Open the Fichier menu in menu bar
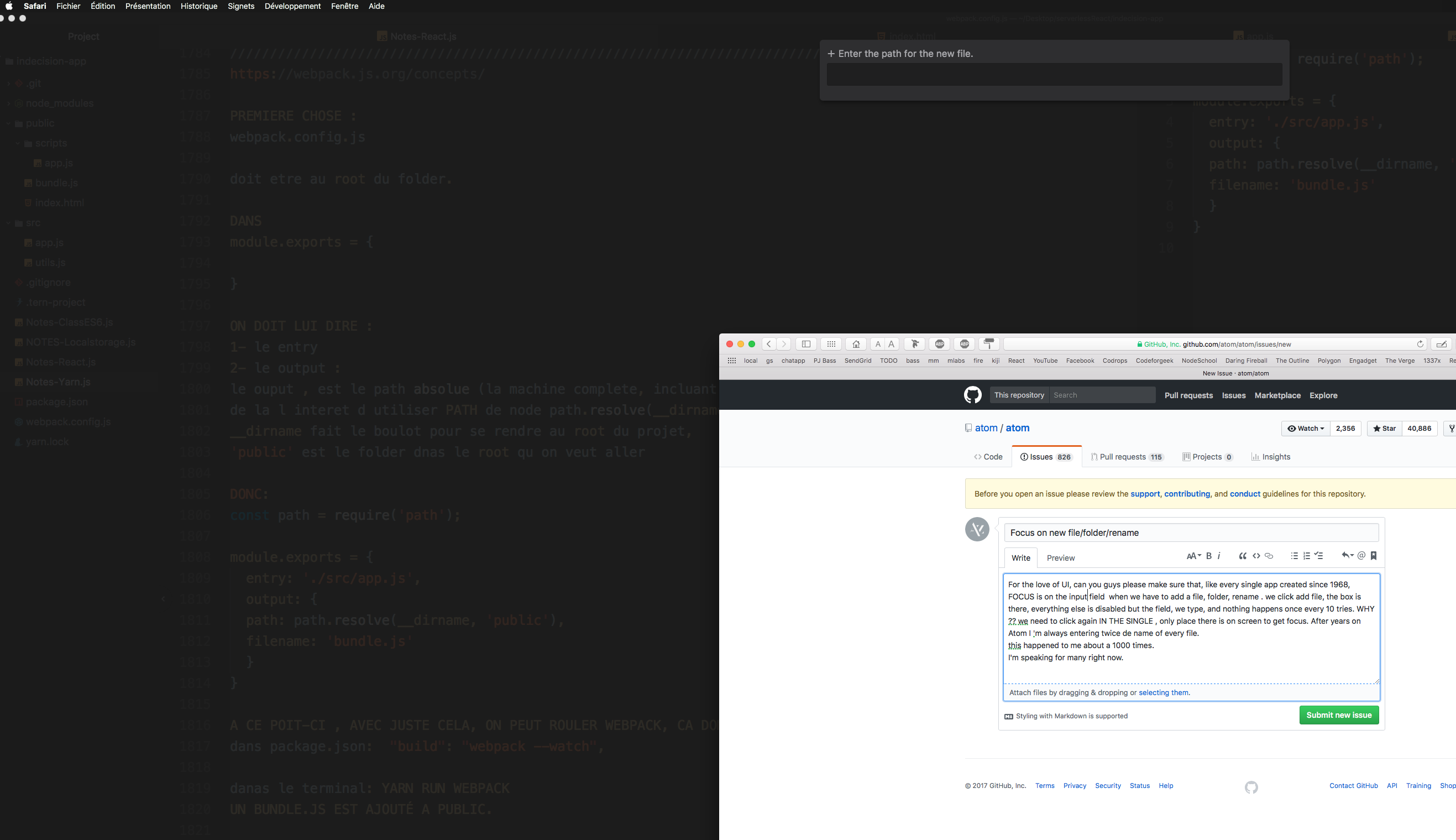The image size is (1456, 840). coord(68,6)
